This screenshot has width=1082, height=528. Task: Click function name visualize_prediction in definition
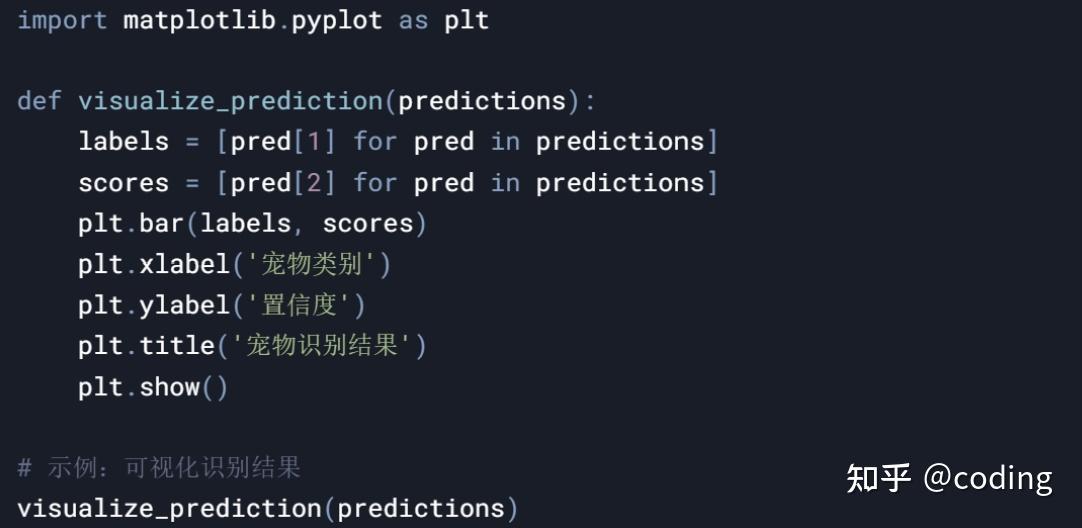(x=230, y=101)
